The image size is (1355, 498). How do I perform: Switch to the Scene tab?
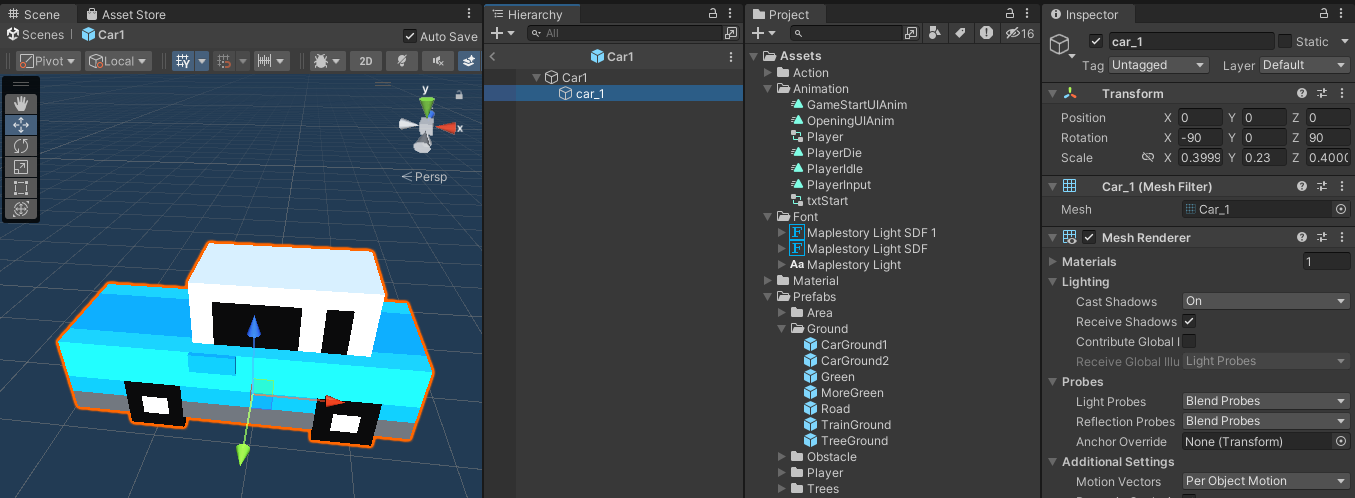click(x=34, y=14)
